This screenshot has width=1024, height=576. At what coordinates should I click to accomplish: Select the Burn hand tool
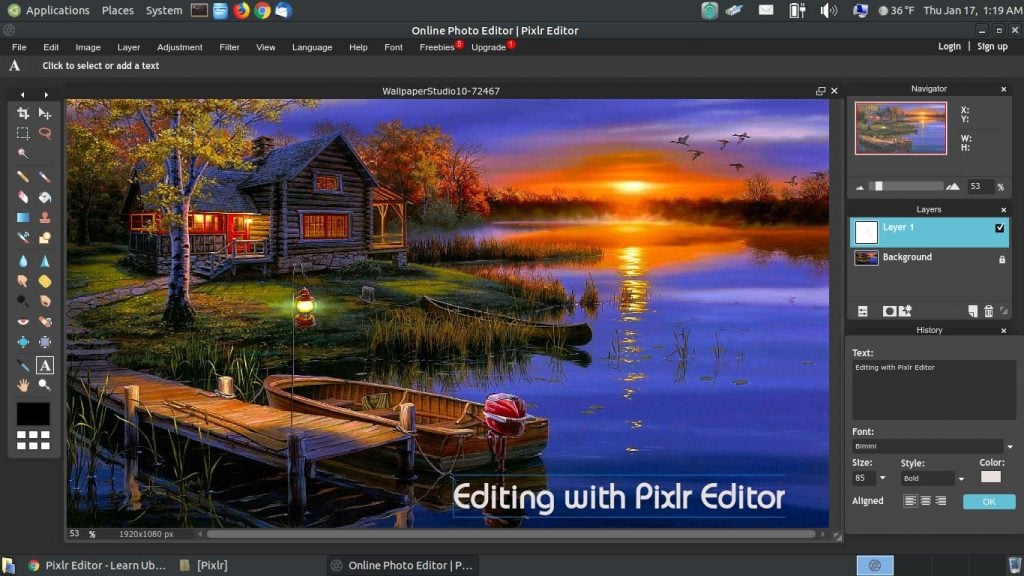44,301
